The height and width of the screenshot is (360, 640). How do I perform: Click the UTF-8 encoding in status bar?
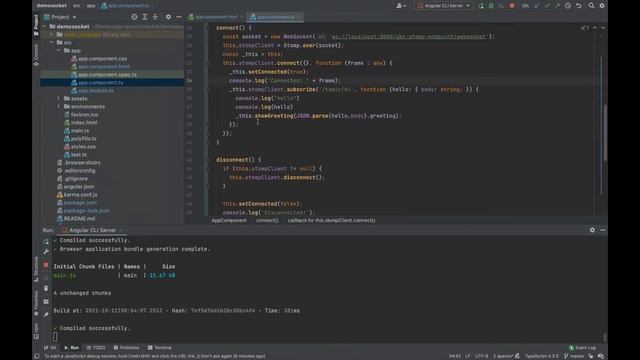pos(482,356)
